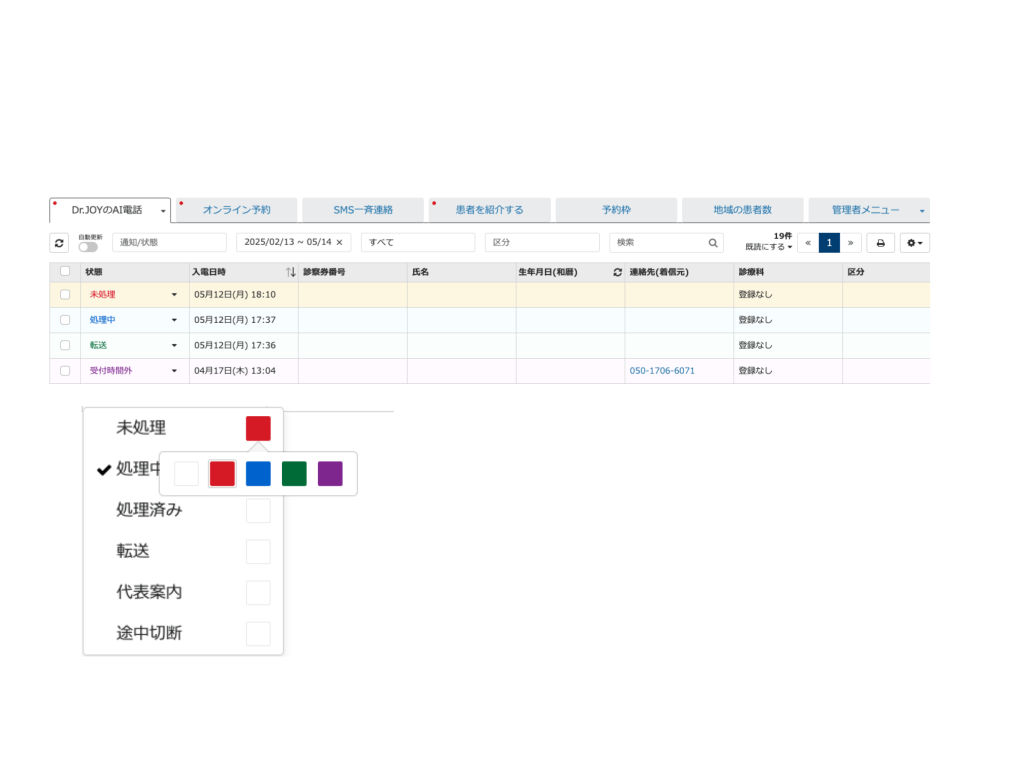Sort by 入電日時 using the sort arrows
This screenshot has width=1024, height=768.
[290, 272]
